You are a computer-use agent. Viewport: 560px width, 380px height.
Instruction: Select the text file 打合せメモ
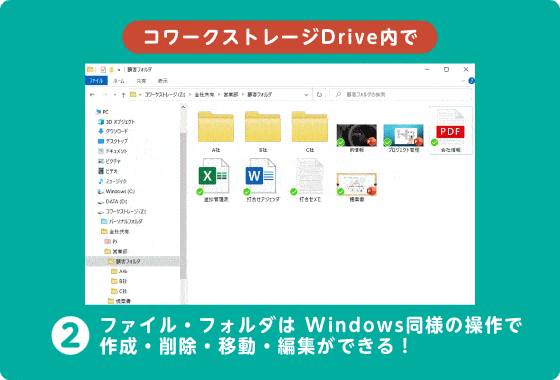pos(309,176)
